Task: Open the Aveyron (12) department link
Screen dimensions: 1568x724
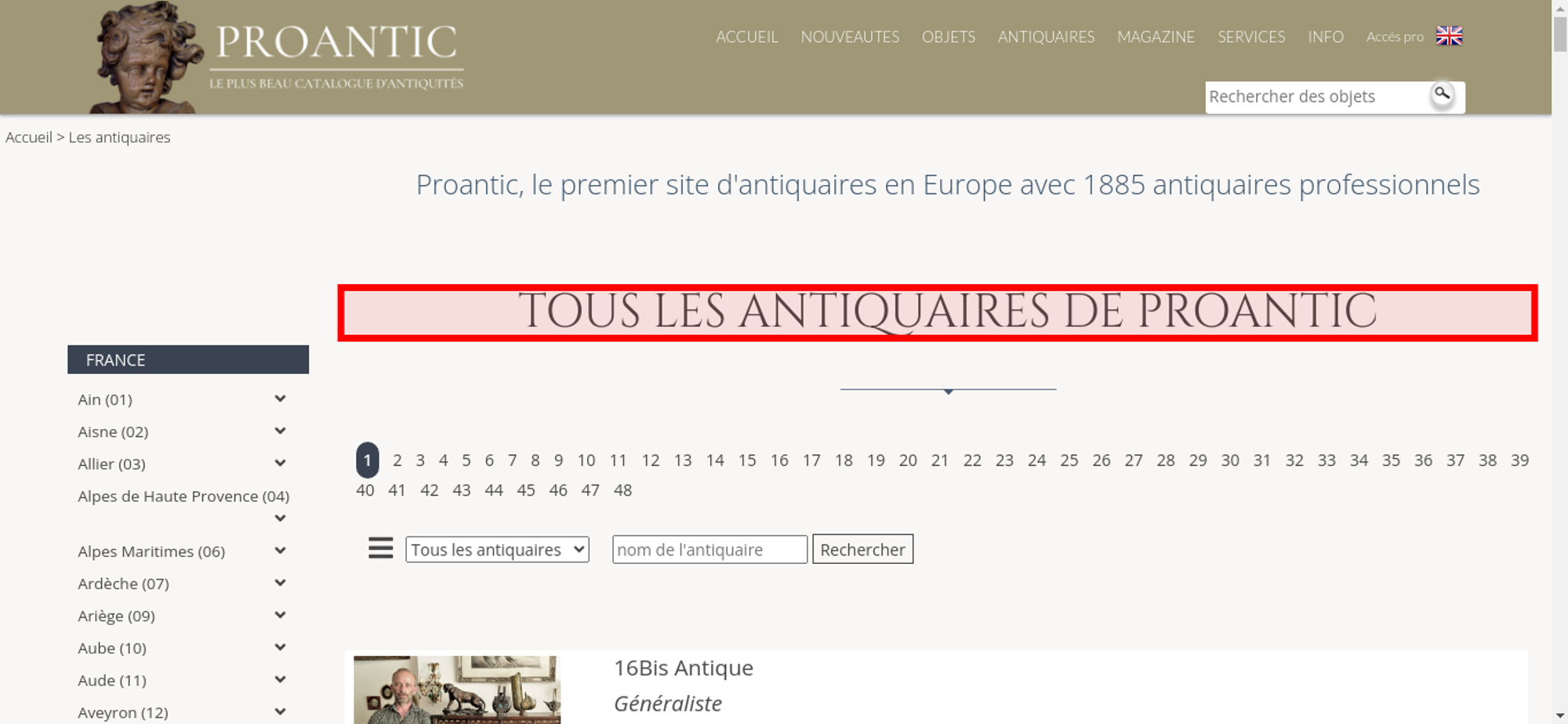Action: (123, 712)
